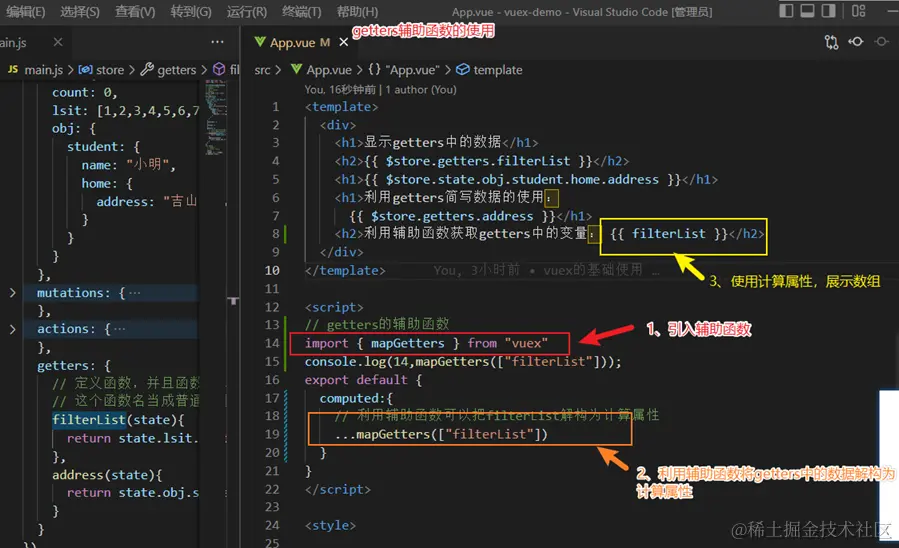The width and height of the screenshot is (899, 548).
Task: Click address(state) function in main.js
Action: click(x=107, y=475)
